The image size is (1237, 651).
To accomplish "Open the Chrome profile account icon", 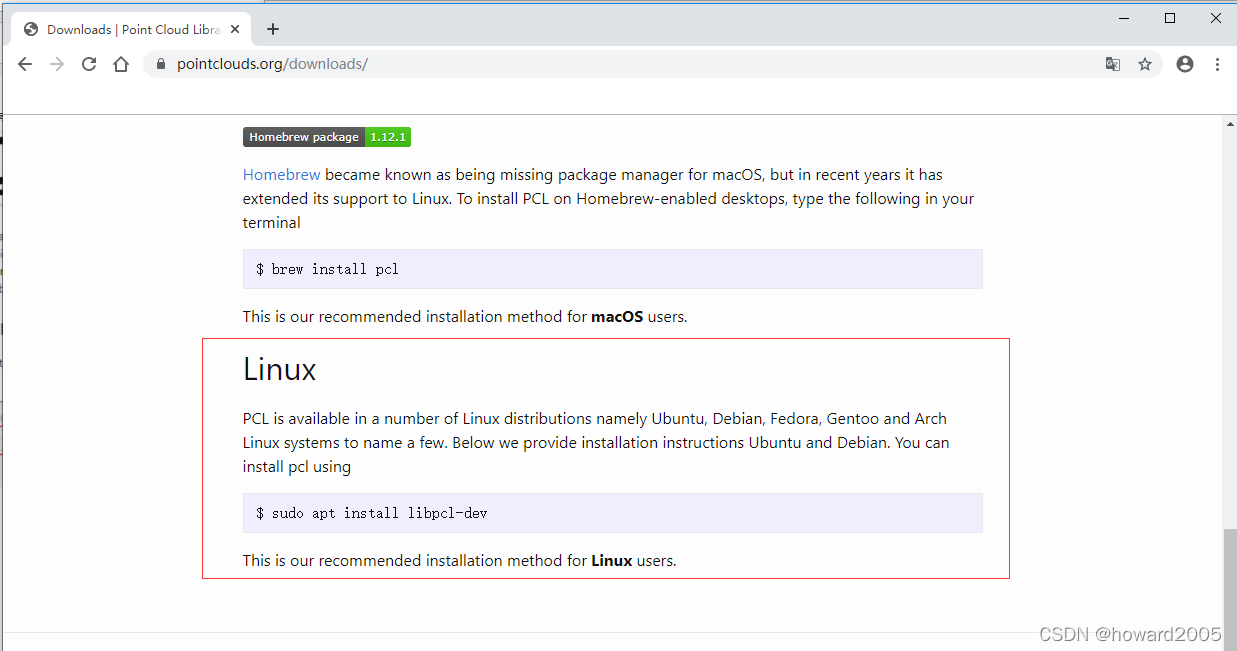I will (1185, 64).
